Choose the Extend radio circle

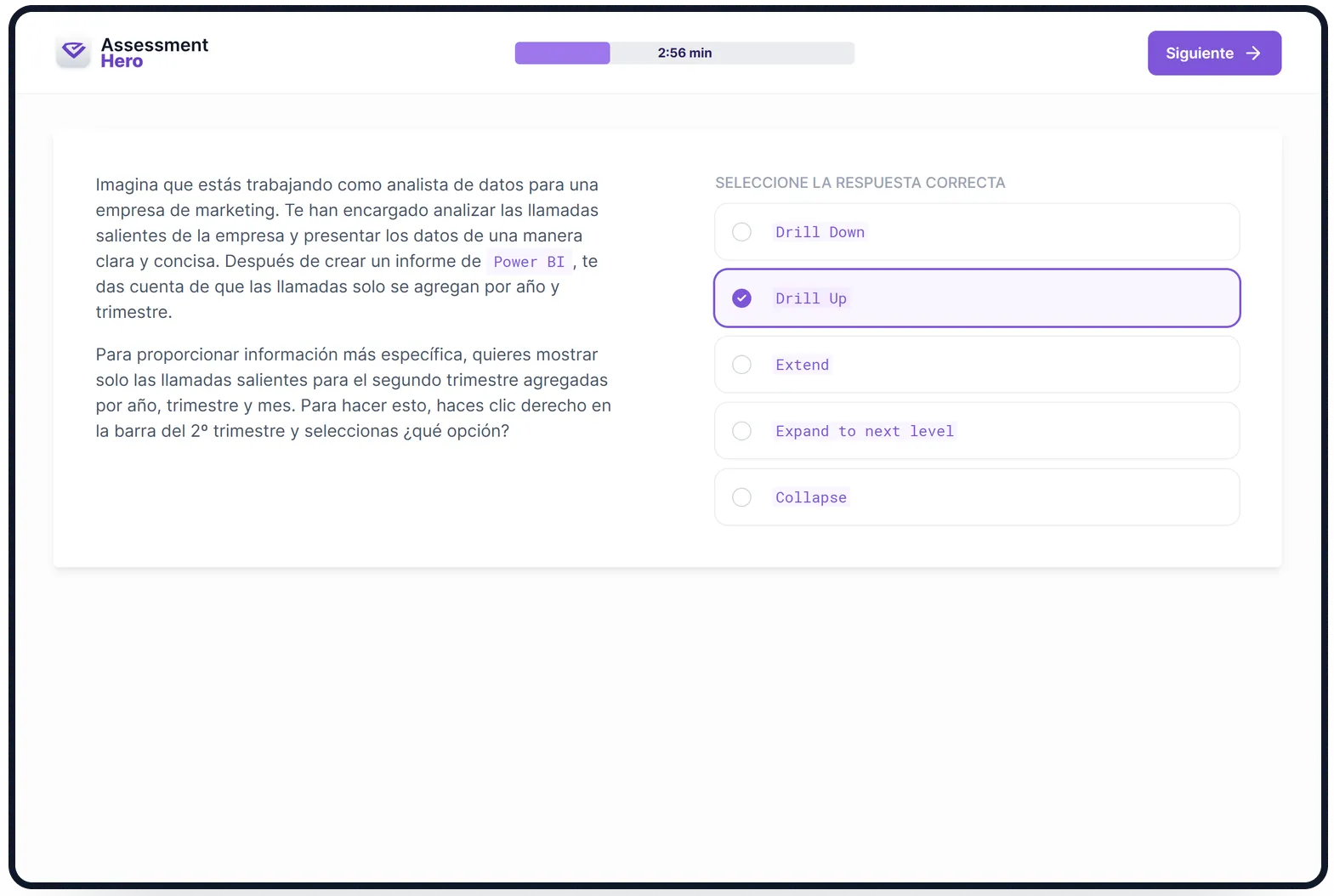coord(741,365)
